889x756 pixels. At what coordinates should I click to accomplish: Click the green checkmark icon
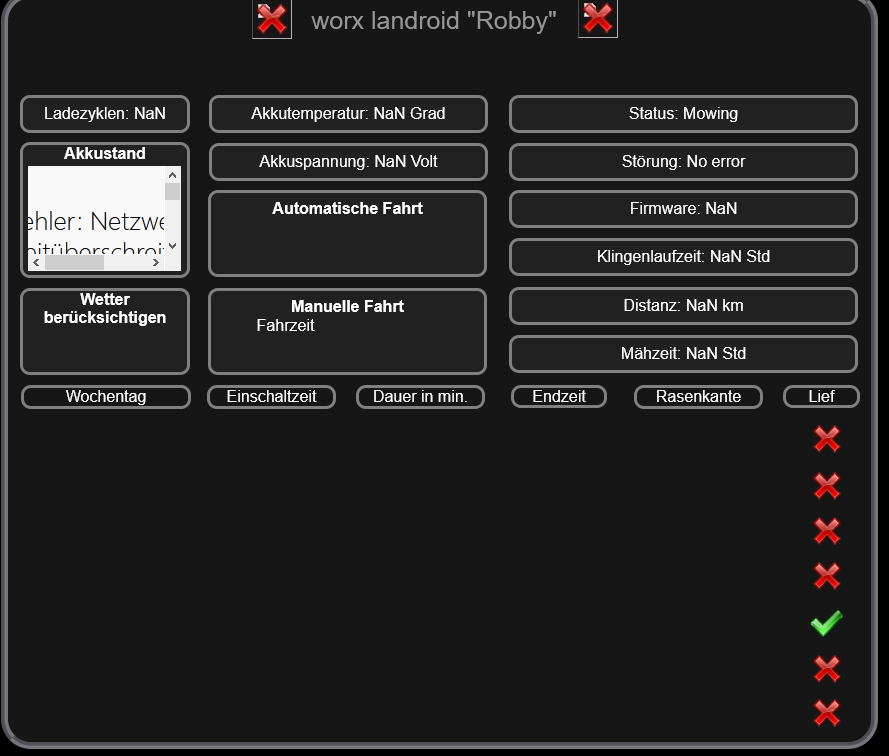[827, 623]
